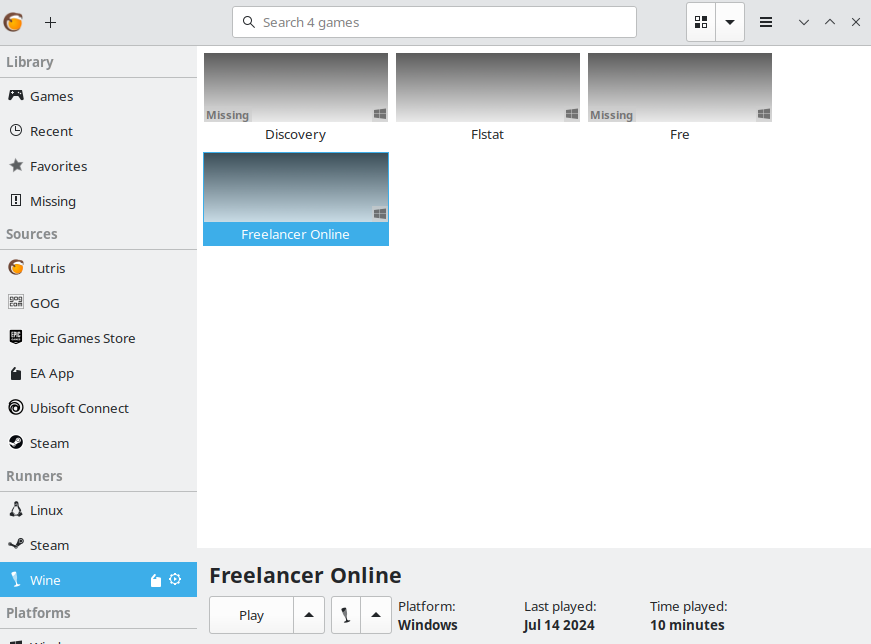Click the "10 minutes" time played value
The width and height of the screenshot is (871, 644).
(687, 625)
